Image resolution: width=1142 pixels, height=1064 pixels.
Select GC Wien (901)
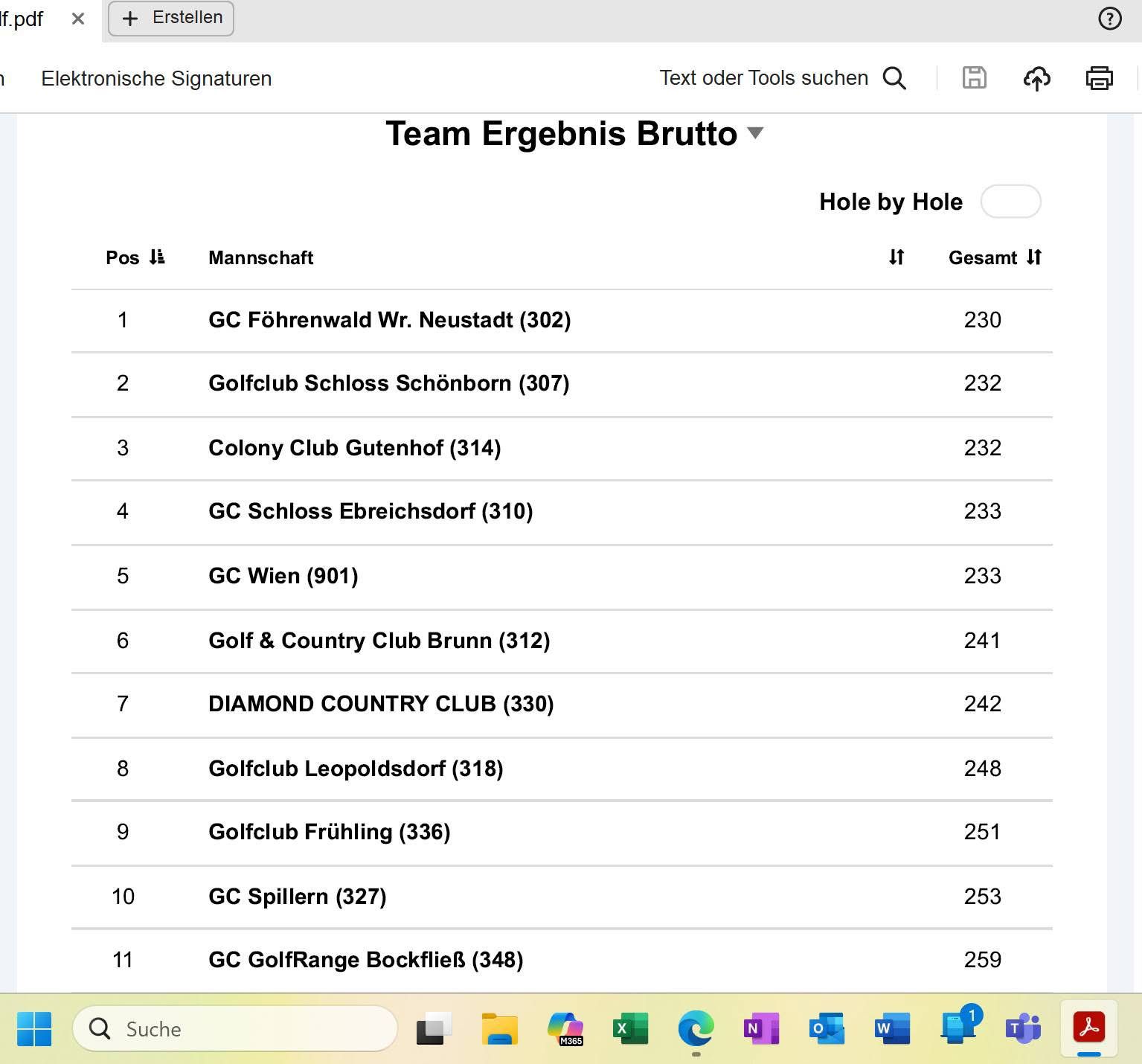point(283,576)
